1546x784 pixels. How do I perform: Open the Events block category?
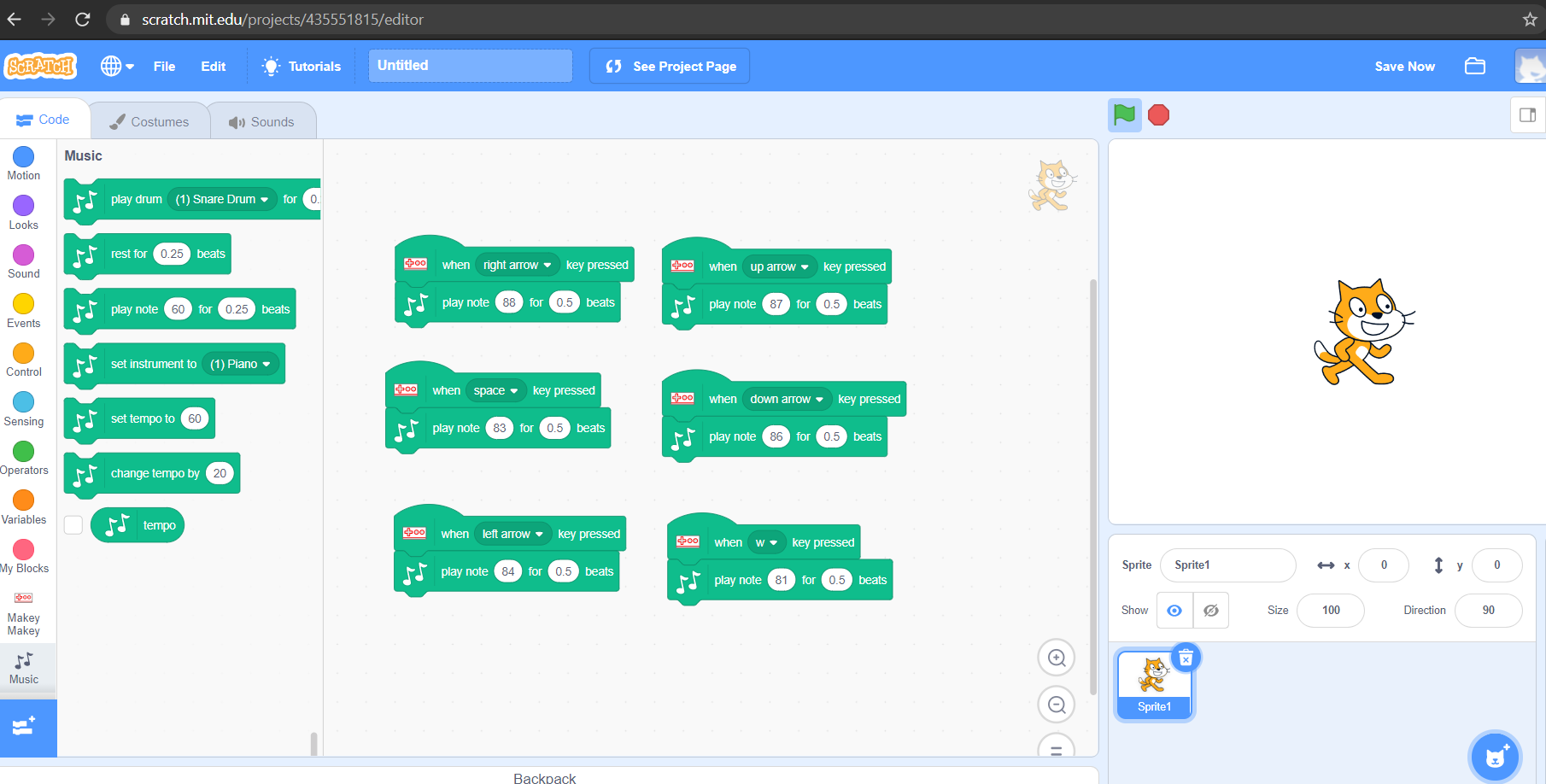click(24, 311)
